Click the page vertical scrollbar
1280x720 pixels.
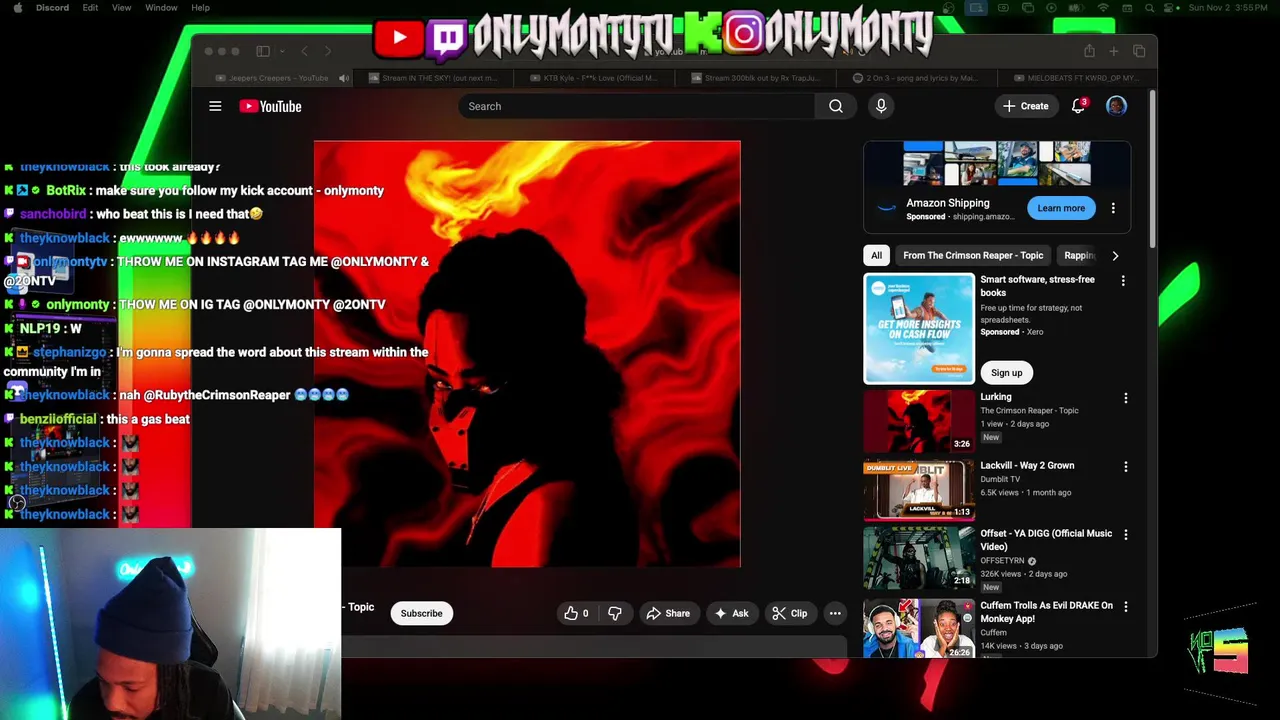tap(1152, 170)
